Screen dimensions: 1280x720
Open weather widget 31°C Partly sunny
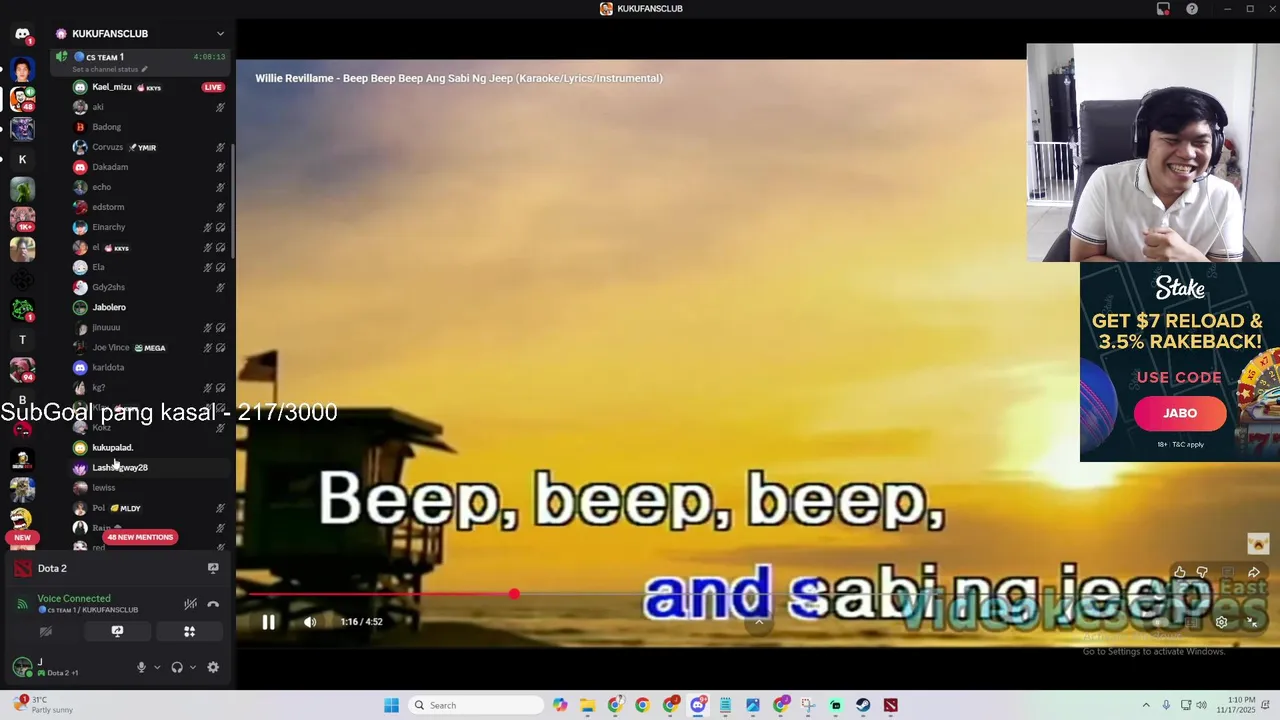(45, 705)
